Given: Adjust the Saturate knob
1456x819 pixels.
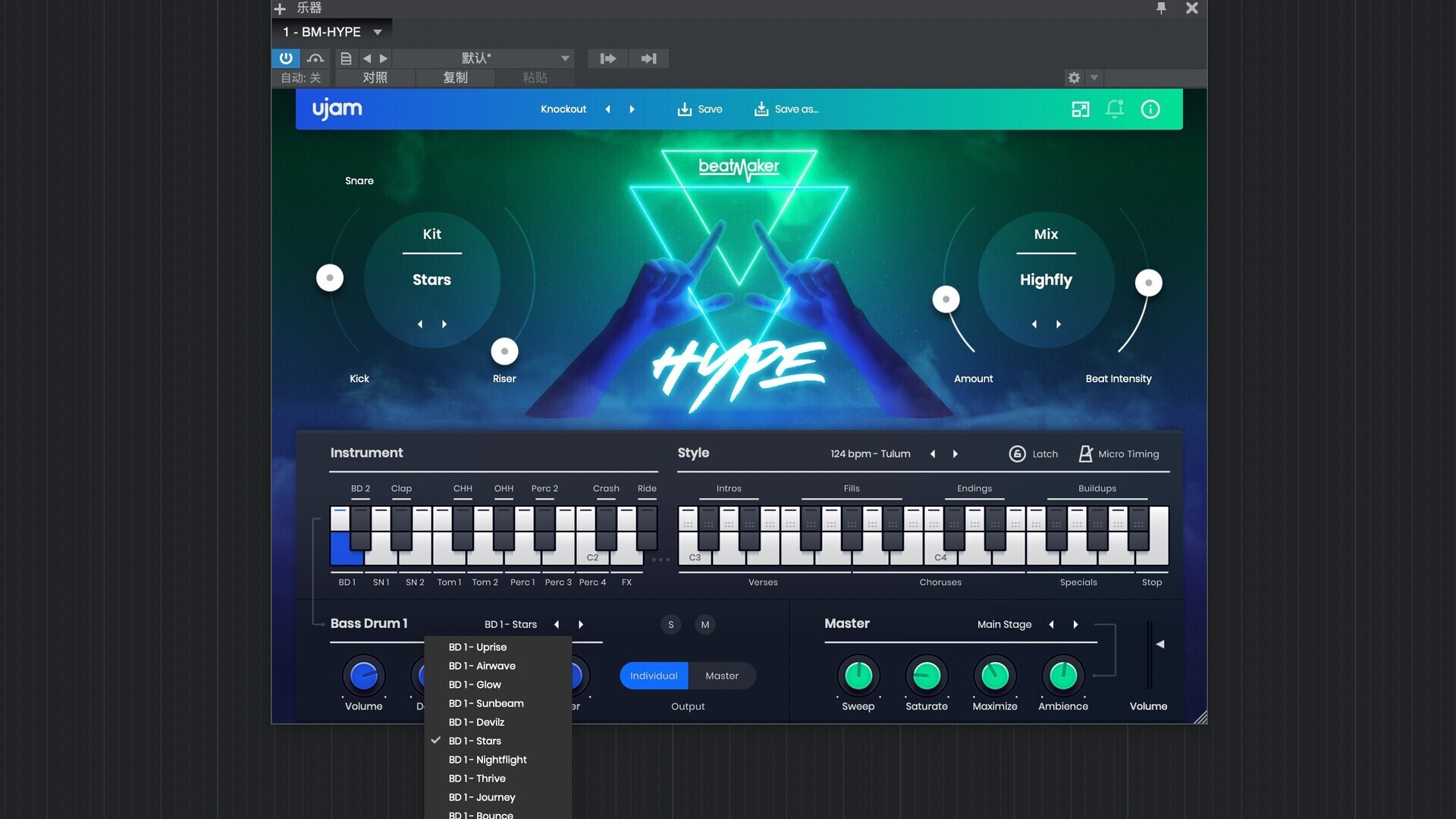Looking at the screenshot, I should [x=927, y=676].
